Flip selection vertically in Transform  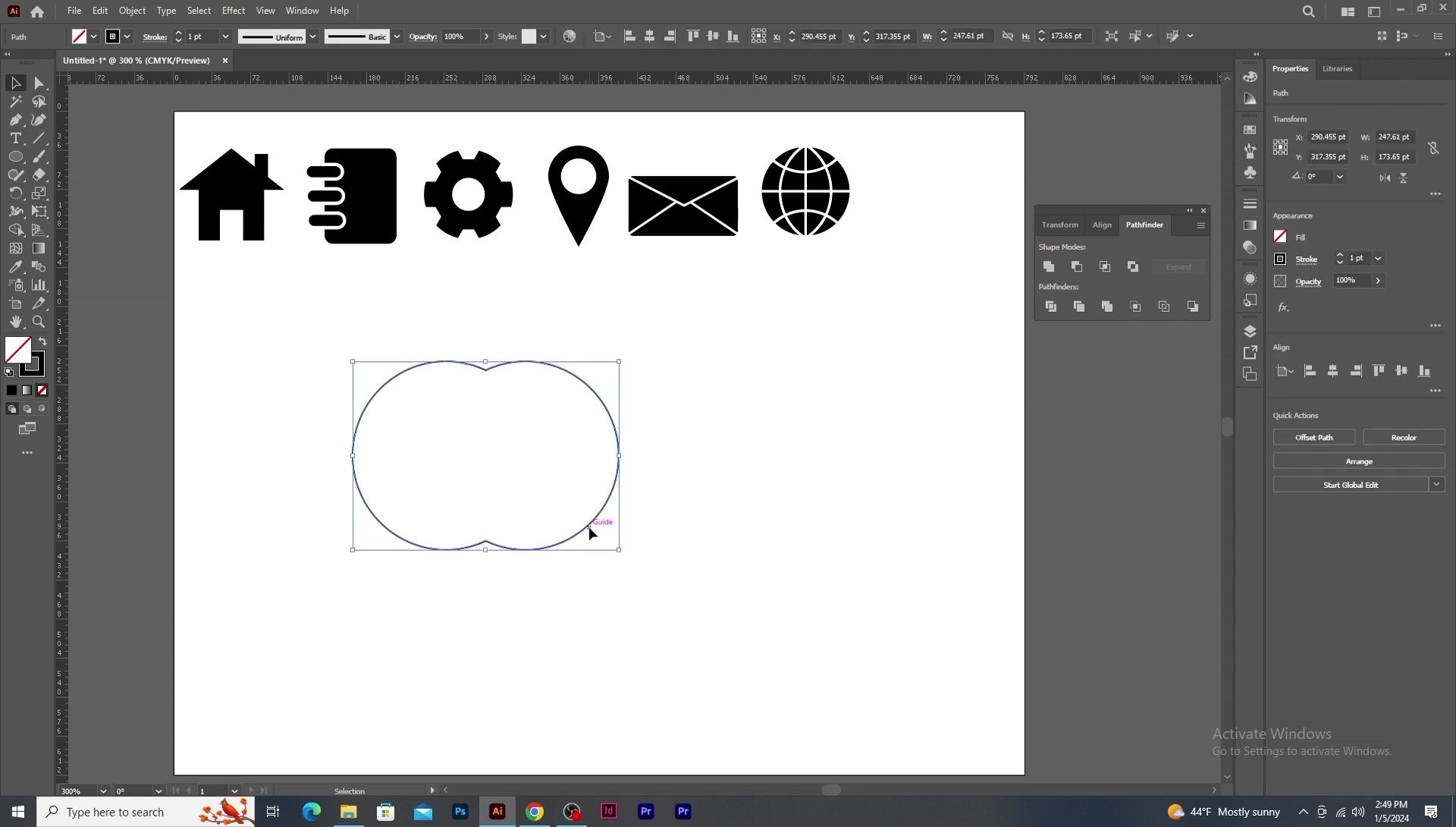1404,178
